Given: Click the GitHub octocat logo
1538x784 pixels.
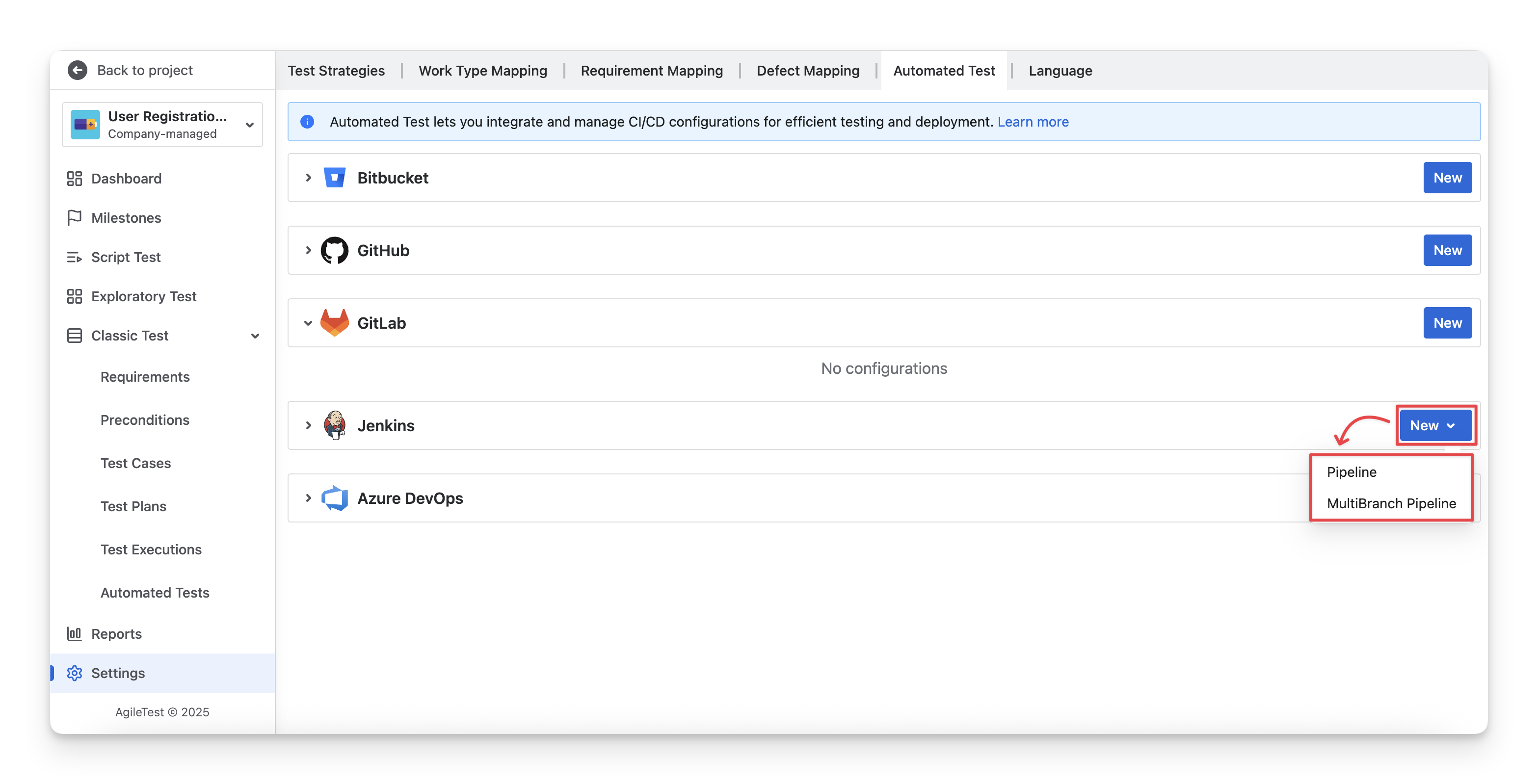Looking at the screenshot, I should point(334,251).
